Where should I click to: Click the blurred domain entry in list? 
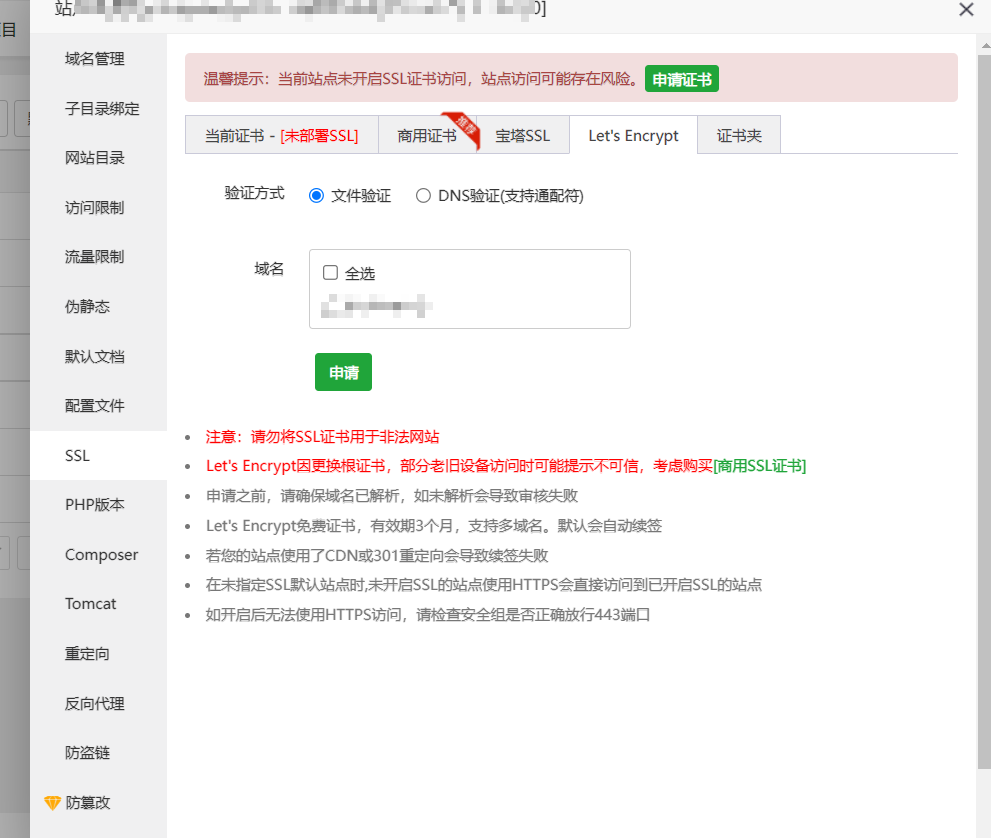[x=377, y=306]
